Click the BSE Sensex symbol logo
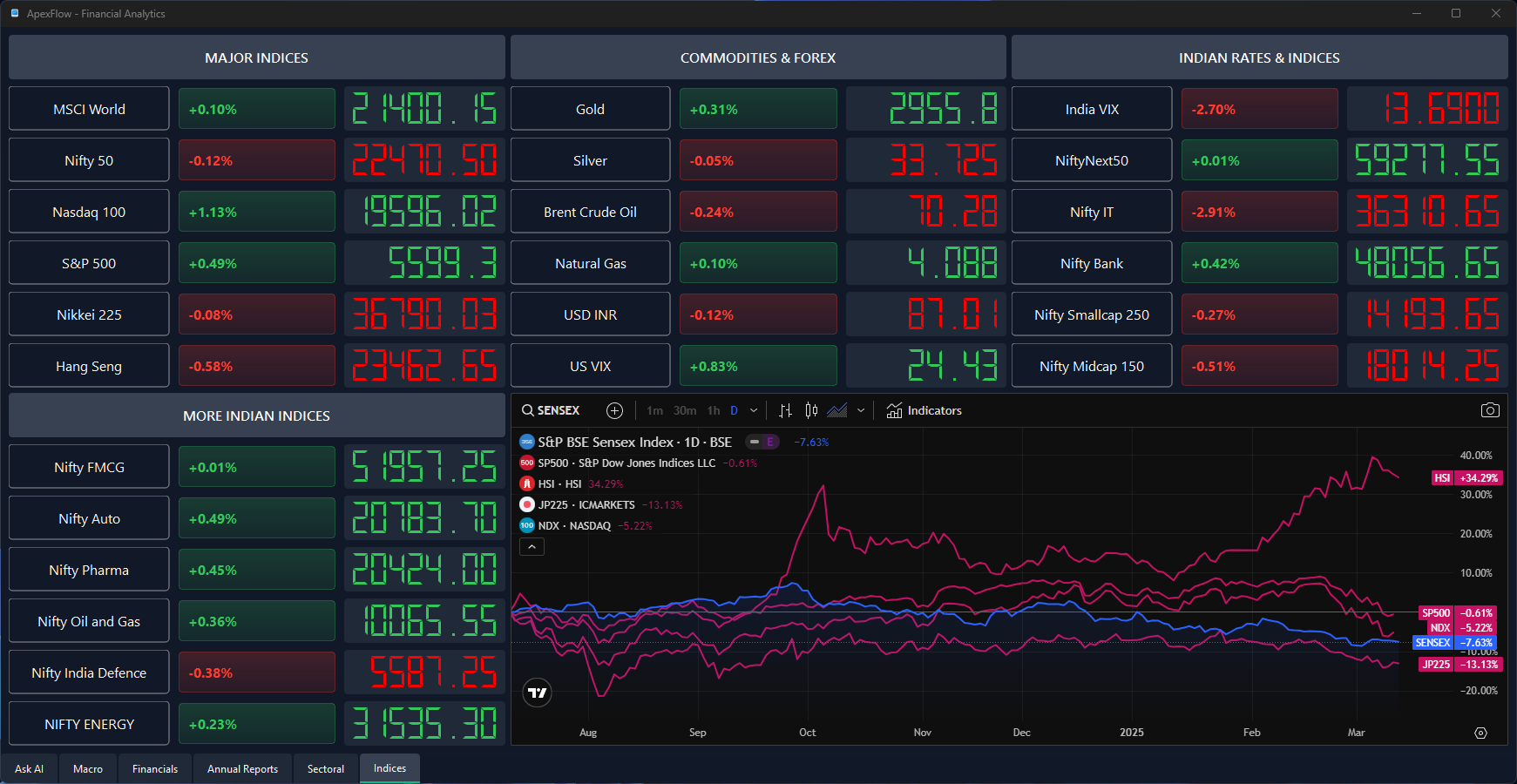The width and height of the screenshot is (1517, 784). (527, 442)
